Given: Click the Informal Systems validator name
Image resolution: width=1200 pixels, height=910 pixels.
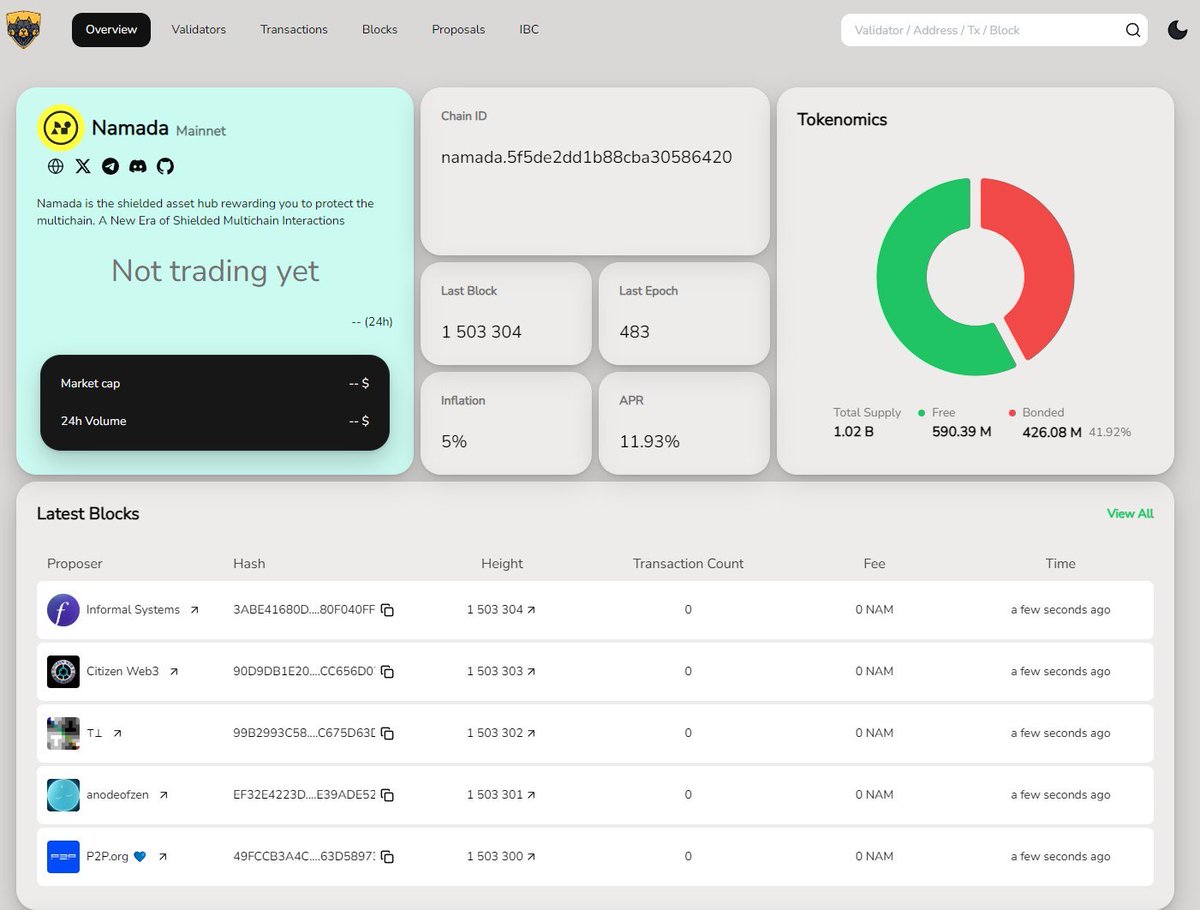Looking at the screenshot, I should (x=133, y=610).
